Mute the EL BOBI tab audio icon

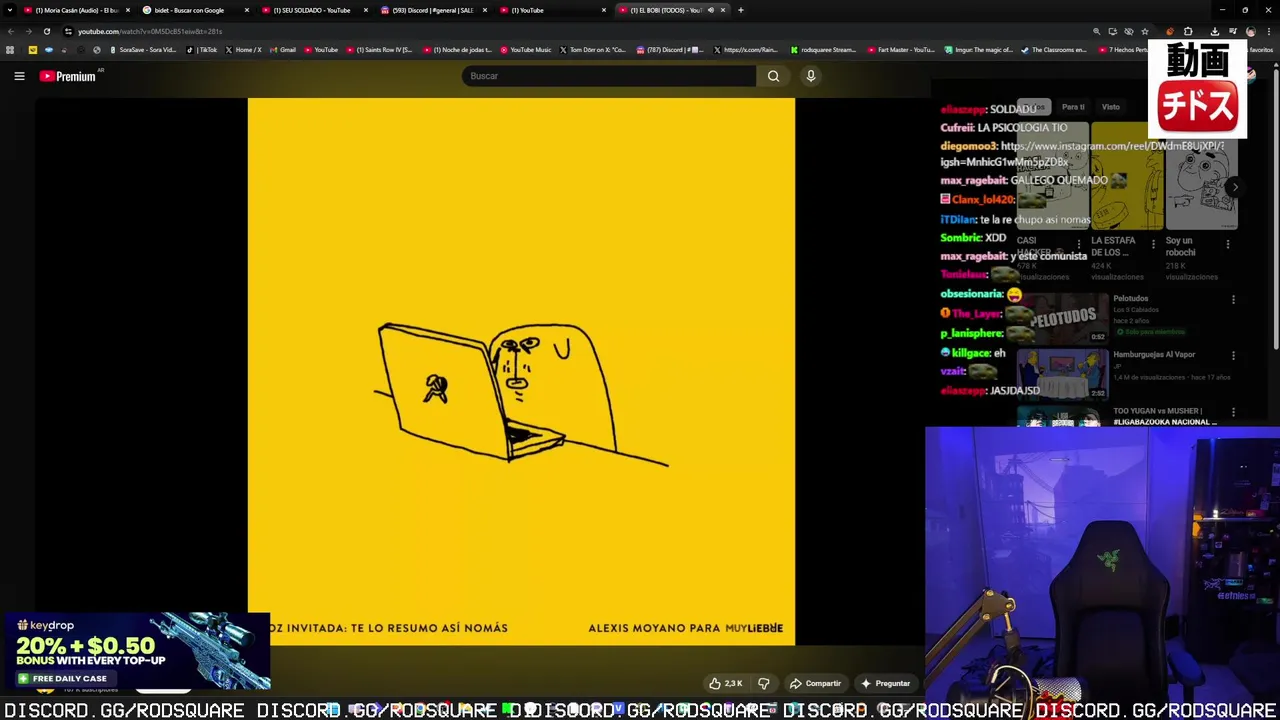711,10
